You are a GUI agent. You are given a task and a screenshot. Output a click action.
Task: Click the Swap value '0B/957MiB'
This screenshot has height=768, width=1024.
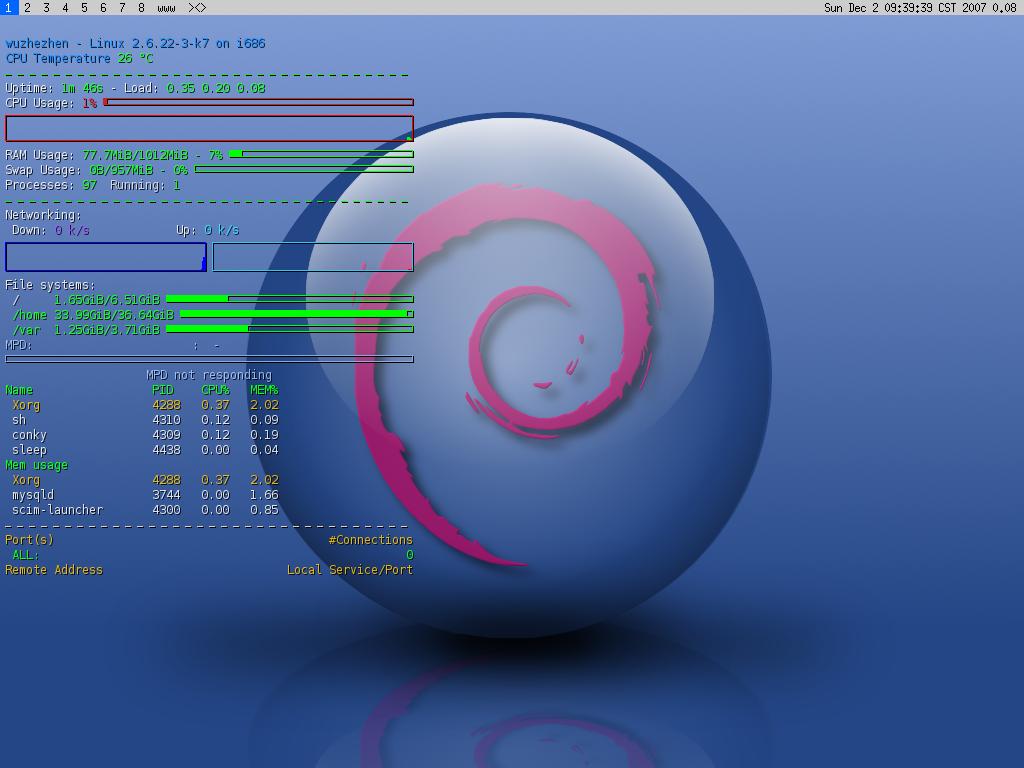(x=121, y=170)
